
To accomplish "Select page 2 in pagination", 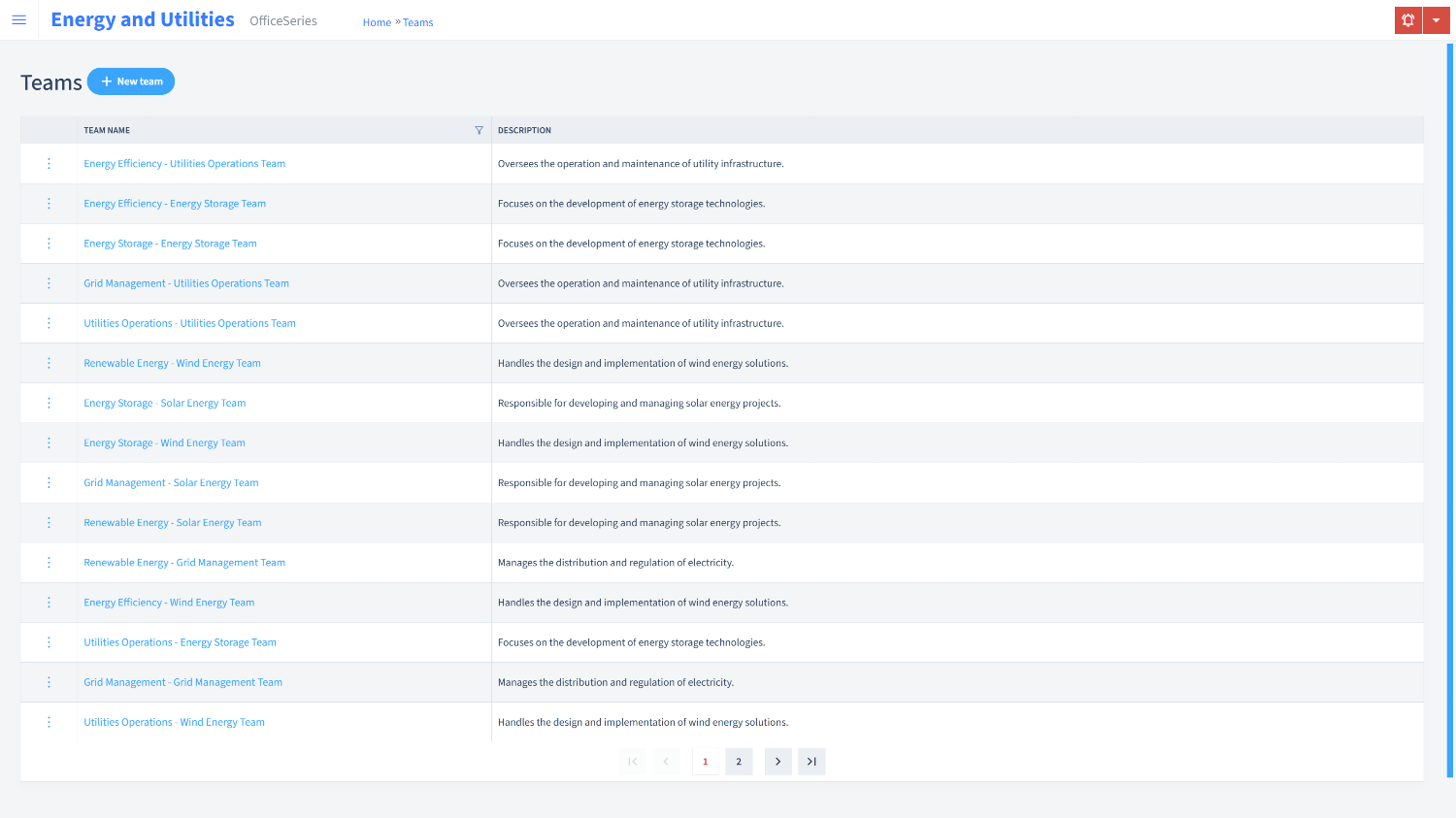I will click(739, 762).
